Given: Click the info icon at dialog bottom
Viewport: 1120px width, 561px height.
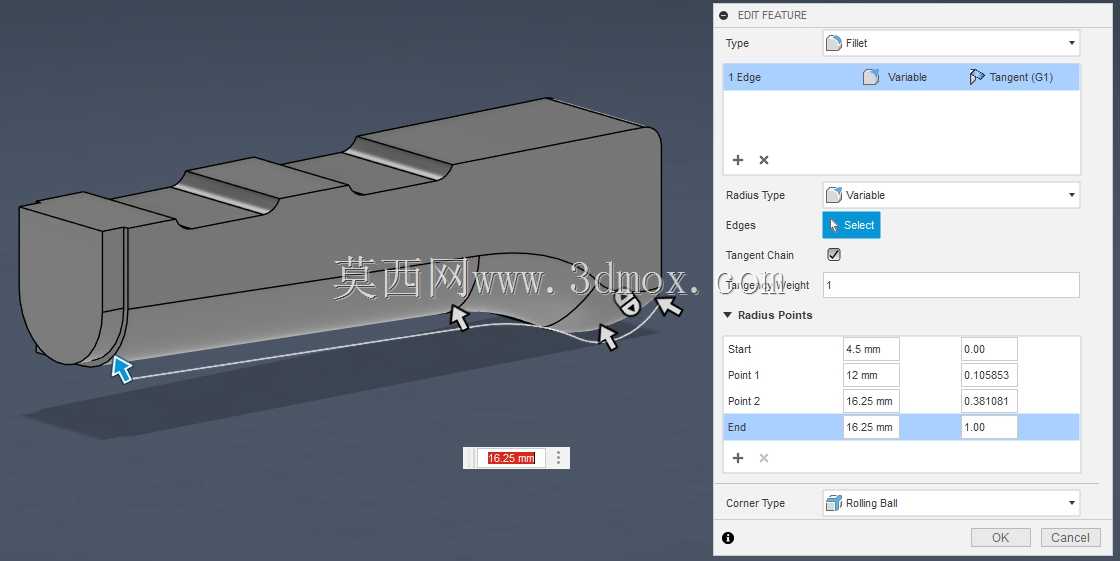Looking at the screenshot, I should tap(728, 538).
